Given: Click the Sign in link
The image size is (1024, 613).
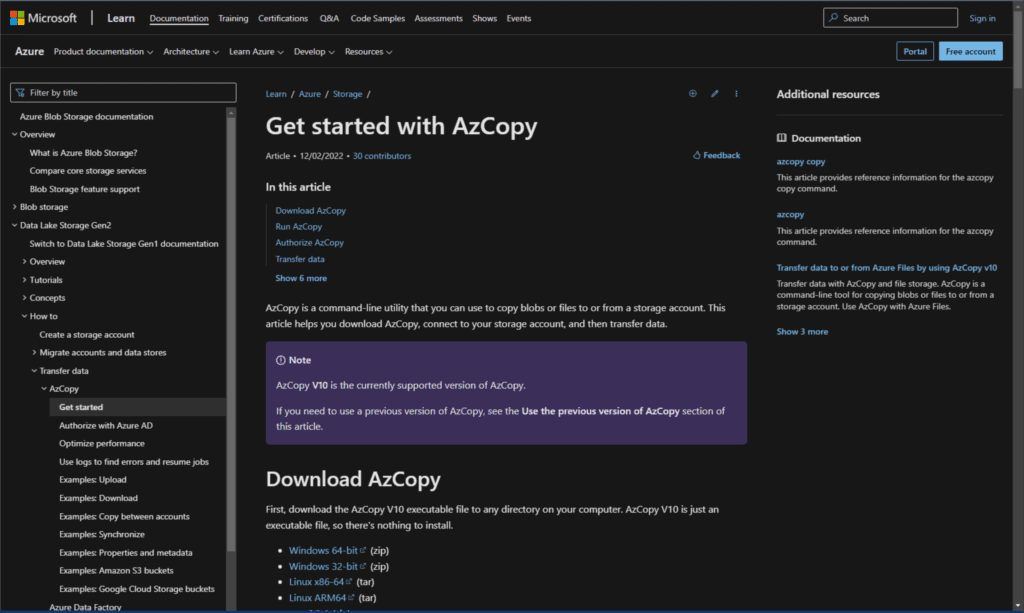Looking at the screenshot, I should [982, 18].
